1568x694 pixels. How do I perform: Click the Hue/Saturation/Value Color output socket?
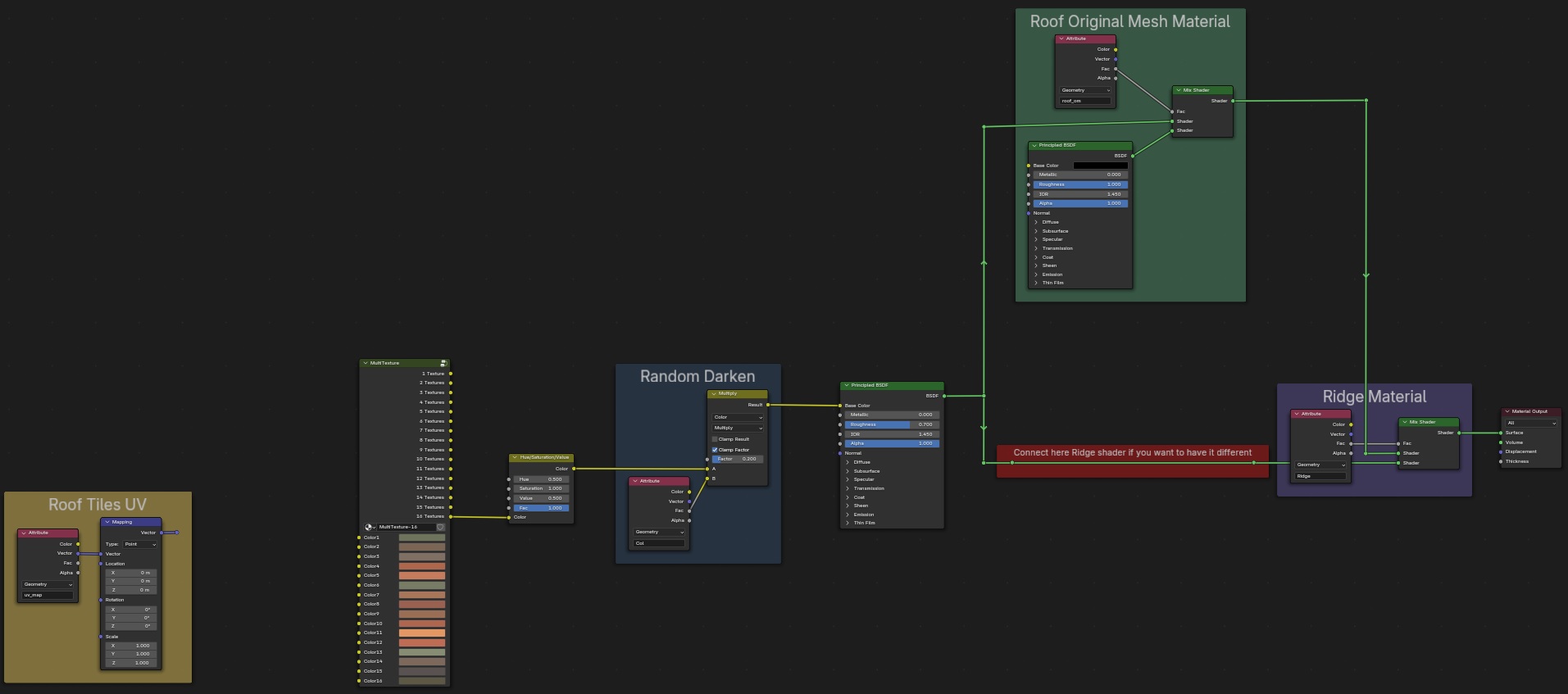(x=574, y=469)
